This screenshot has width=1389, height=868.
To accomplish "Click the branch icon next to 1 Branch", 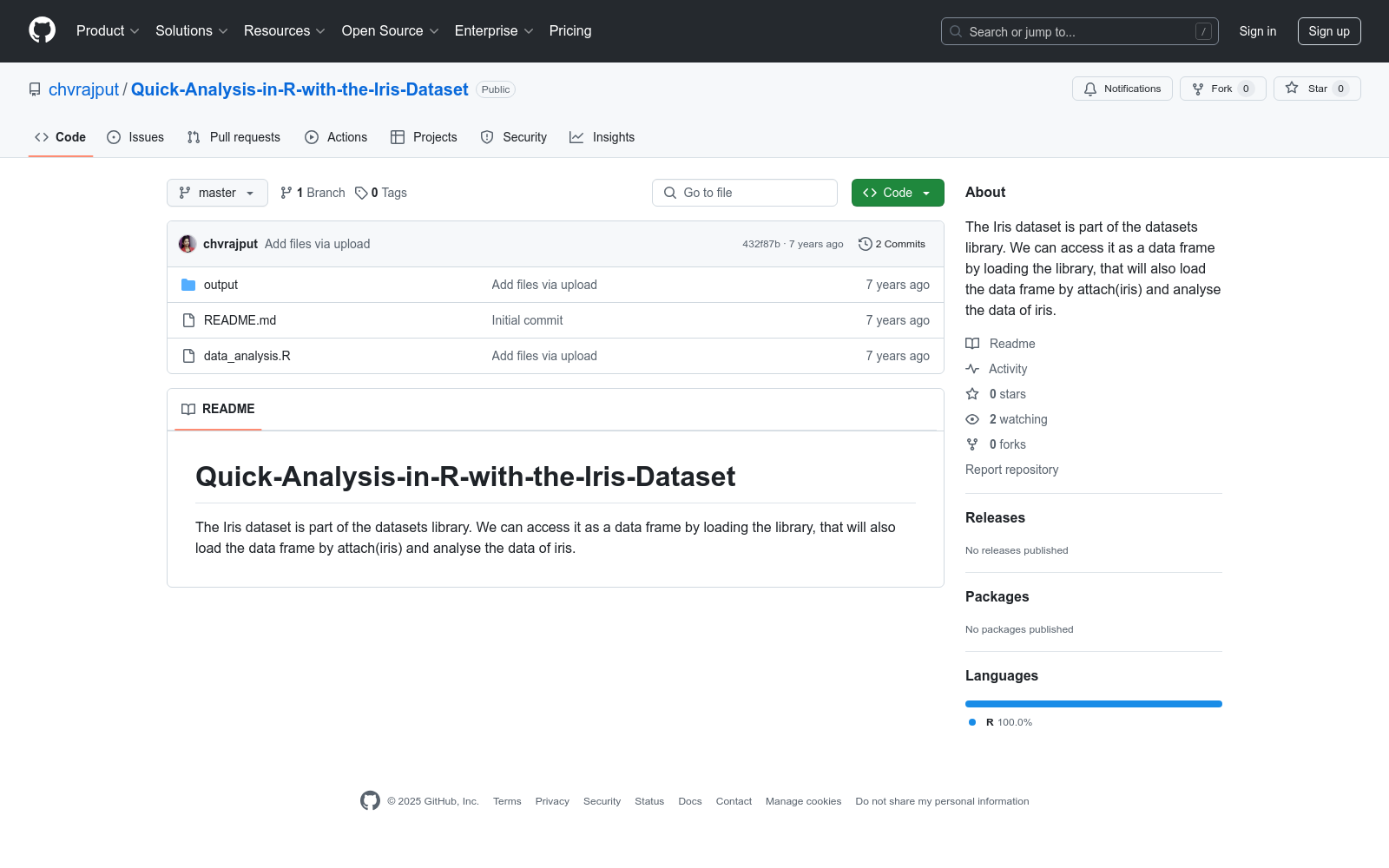I will [x=286, y=193].
